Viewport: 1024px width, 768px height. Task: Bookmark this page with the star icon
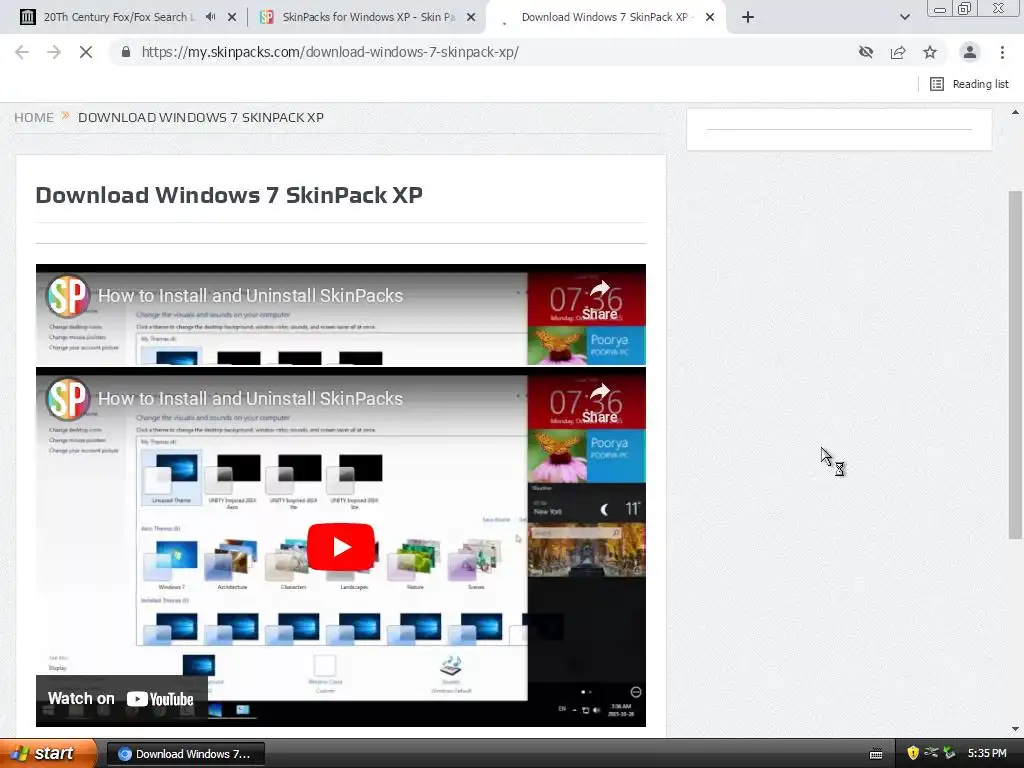930,52
